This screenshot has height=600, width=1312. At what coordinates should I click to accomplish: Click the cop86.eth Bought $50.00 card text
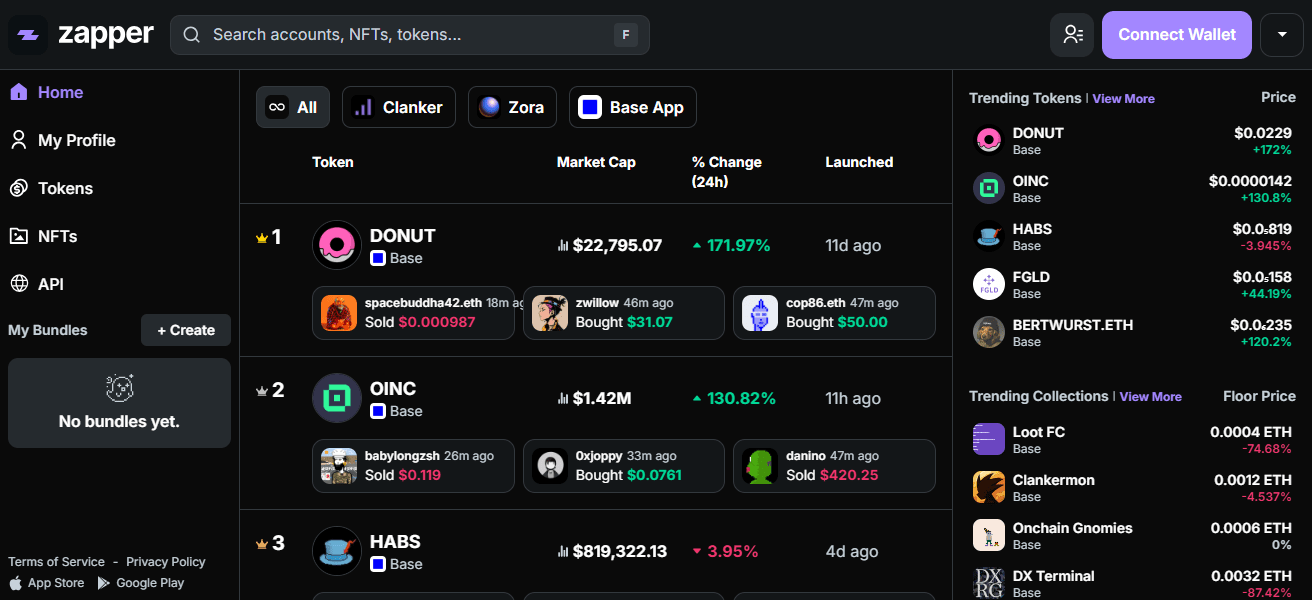[837, 322]
